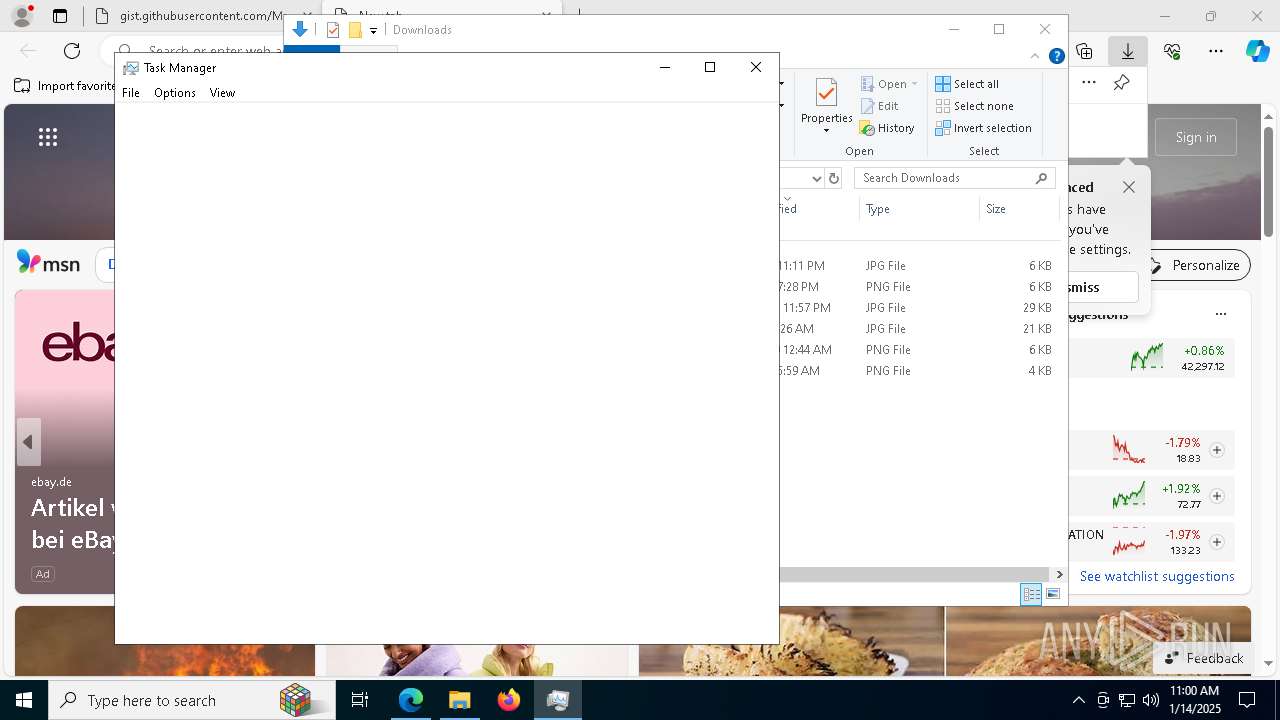This screenshot has width=1280, height=720.
Task: Expand the Explorer address bar history dropdown
Action: click(816, 179)
